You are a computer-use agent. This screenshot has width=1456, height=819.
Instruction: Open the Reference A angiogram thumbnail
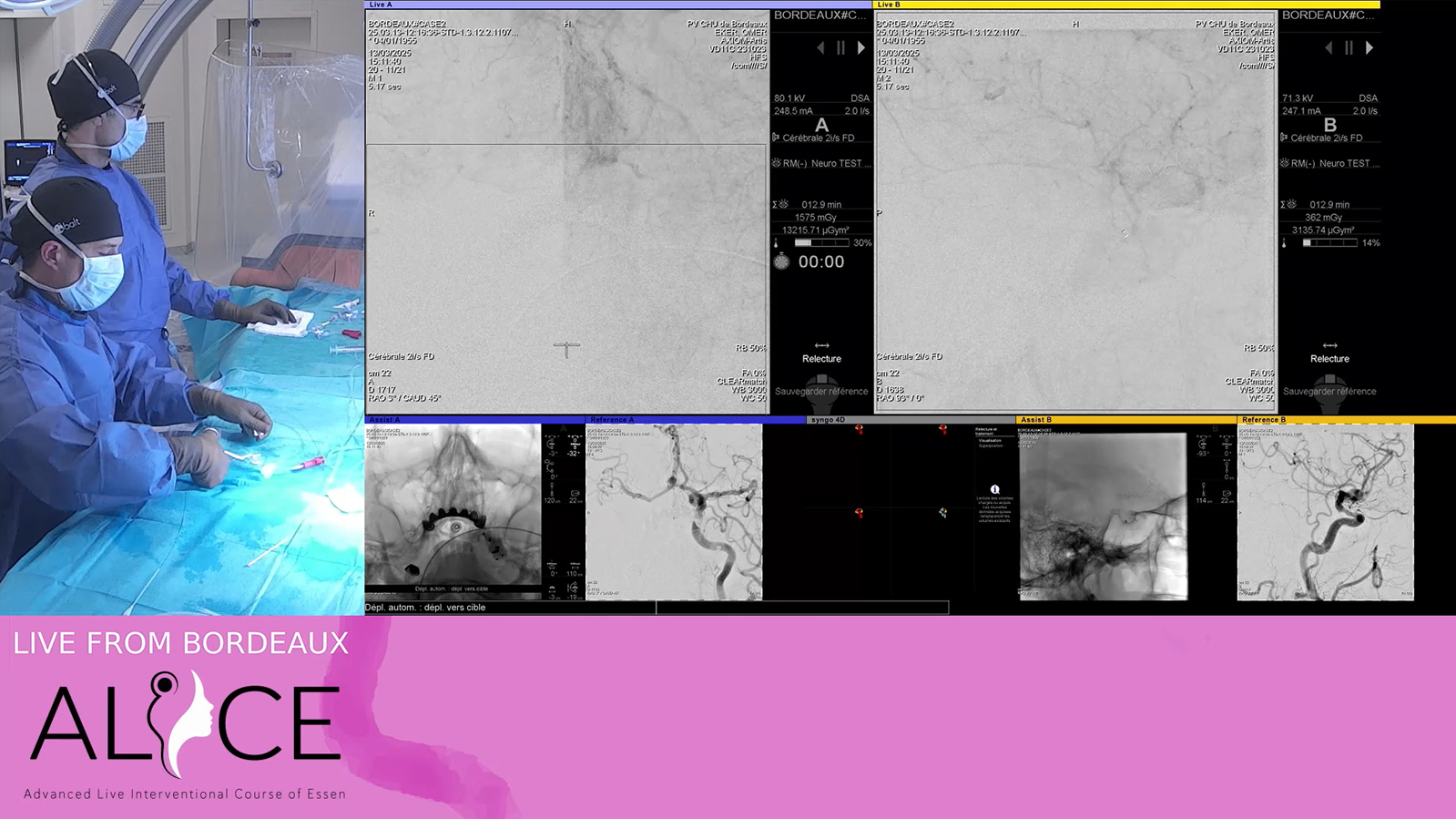click(674, 512)
